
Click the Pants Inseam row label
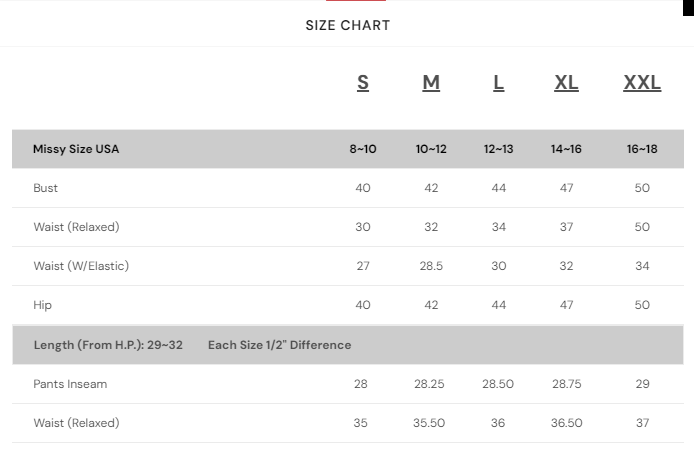(70, 384)
